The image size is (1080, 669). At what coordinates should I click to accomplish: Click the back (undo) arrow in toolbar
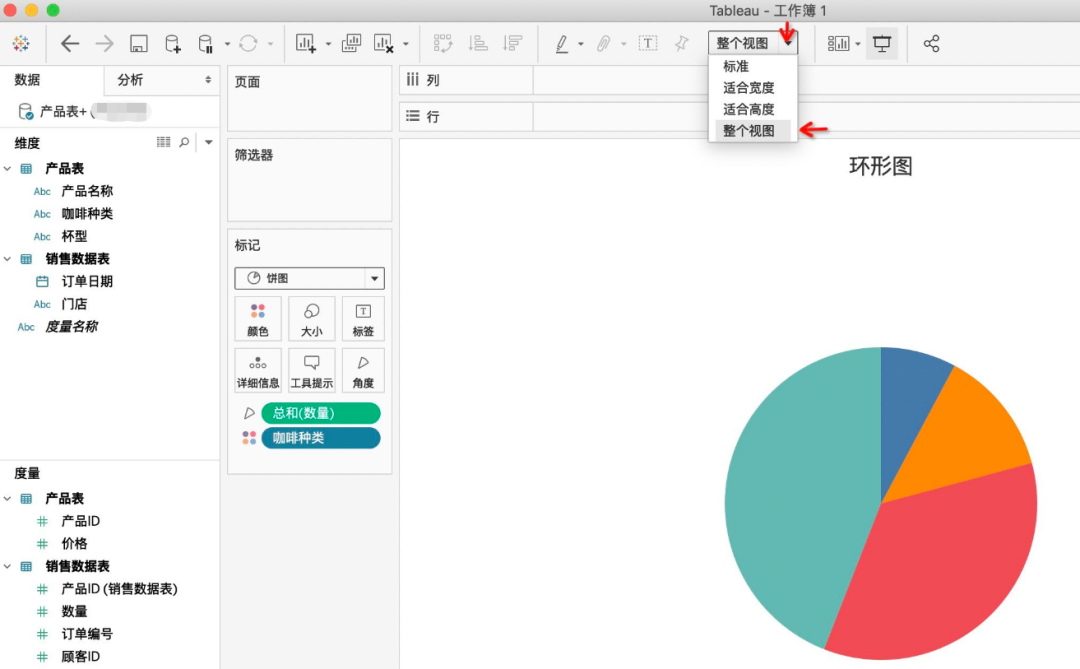70,44
